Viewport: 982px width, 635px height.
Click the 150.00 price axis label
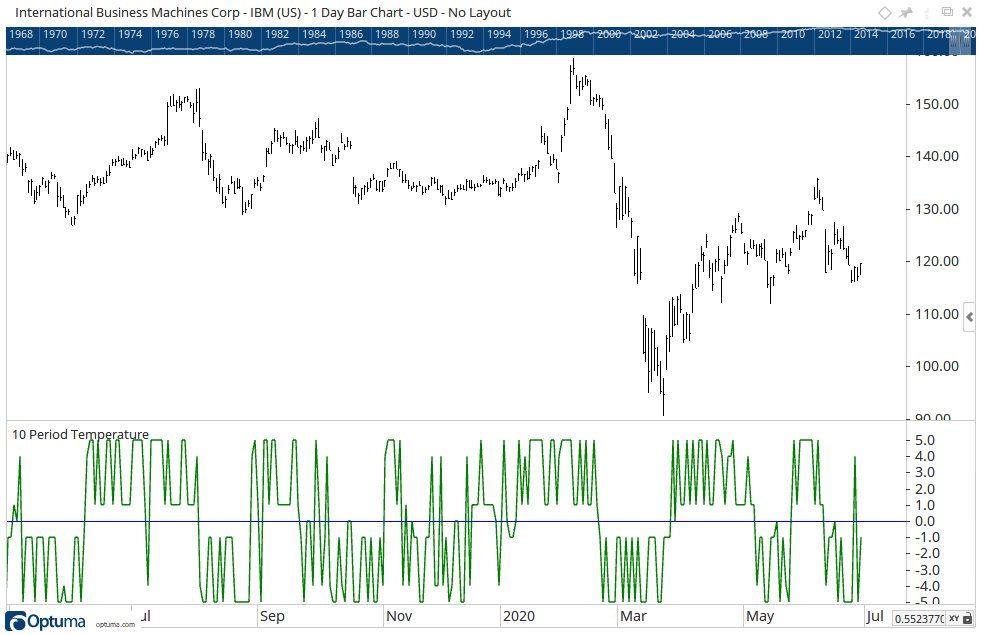(937, 104)
